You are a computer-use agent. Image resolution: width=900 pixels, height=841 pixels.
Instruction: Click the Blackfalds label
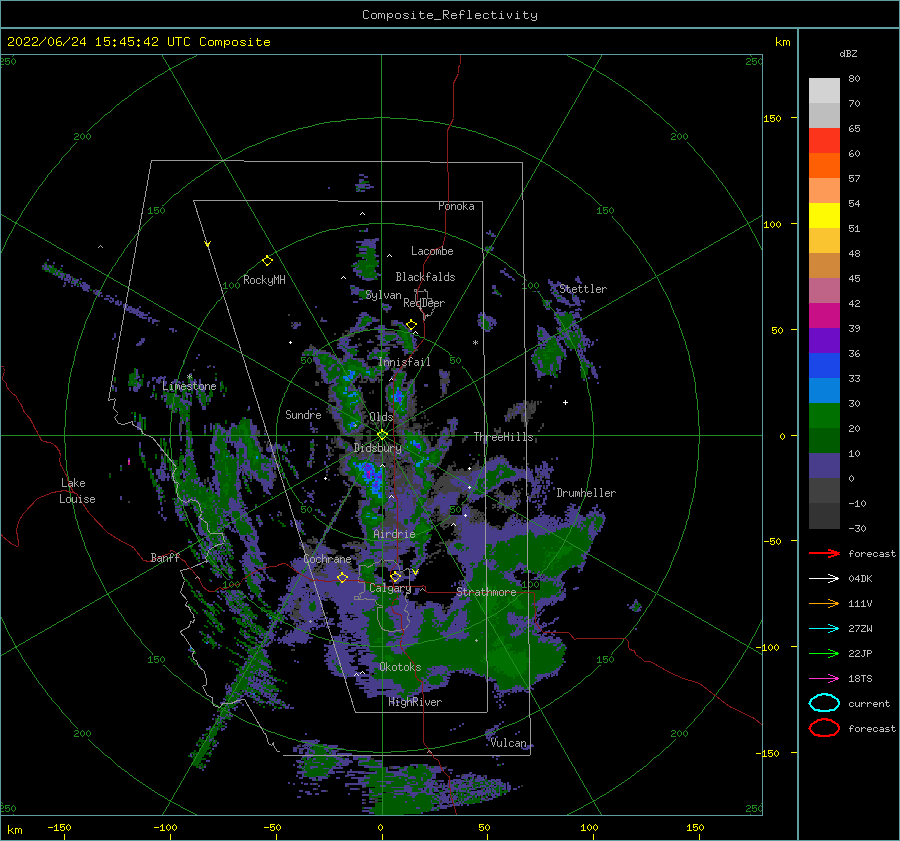coord(425,277)
